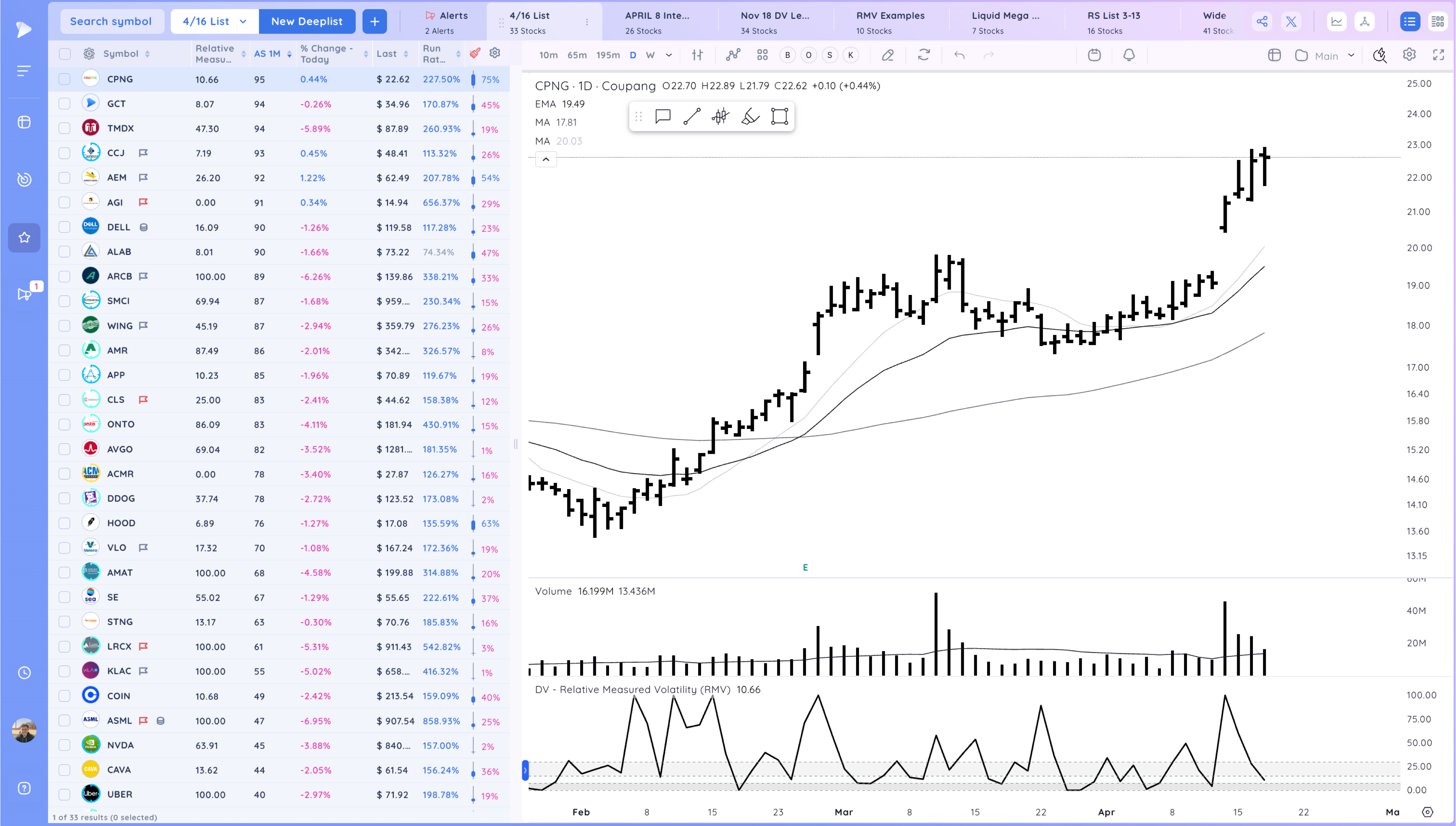This screenshot has width=1456, height=826.
Task: Select the rectangle shape drawing tool
Action: 780,116
